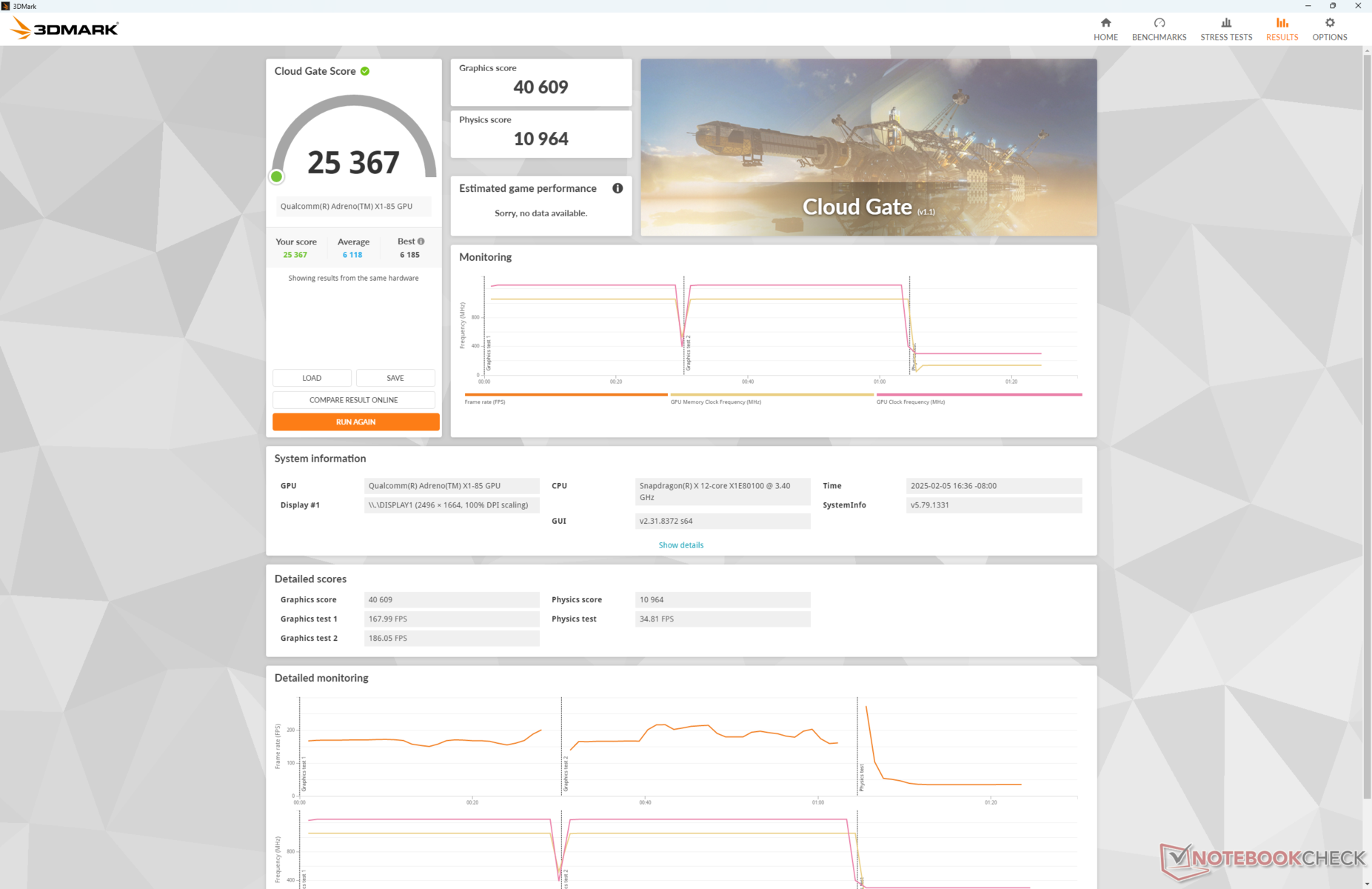Open the Results bar chart icon
The height and width of the screenshot is (889, 1372).
pos(1282,23)
